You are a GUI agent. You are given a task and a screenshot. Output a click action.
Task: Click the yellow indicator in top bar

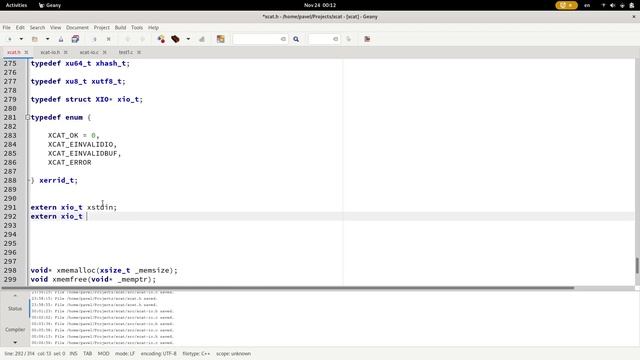(x=566, y=5)
